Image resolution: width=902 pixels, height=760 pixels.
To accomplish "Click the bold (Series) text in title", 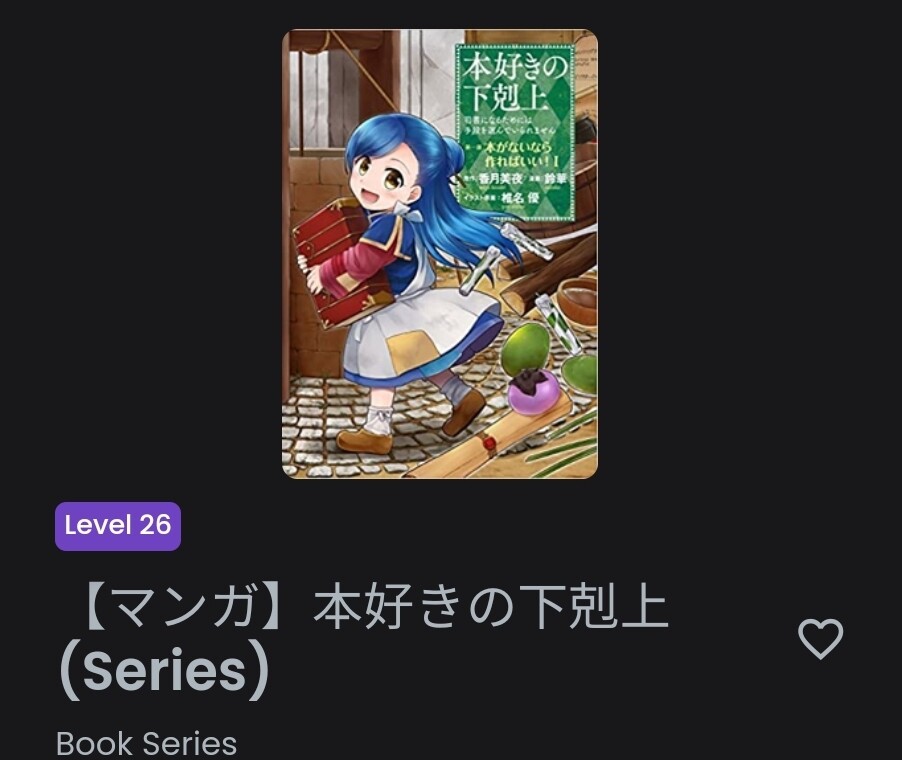I will [x=164, y=671].
